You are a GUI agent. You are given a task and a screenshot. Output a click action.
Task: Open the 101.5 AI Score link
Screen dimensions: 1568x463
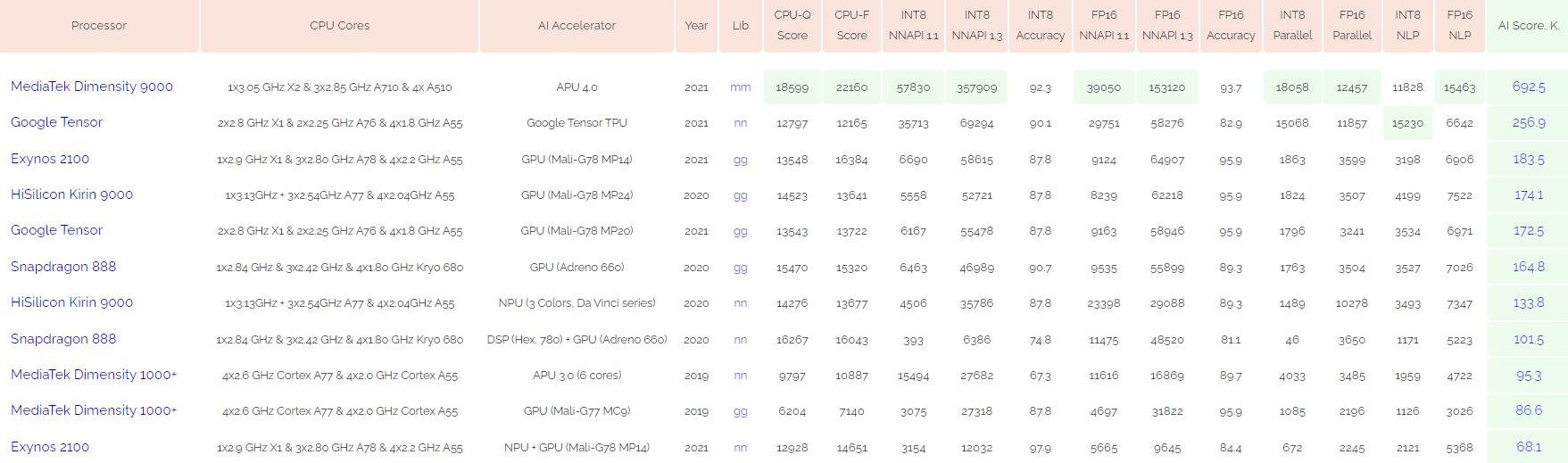(x=1529, y=339)
